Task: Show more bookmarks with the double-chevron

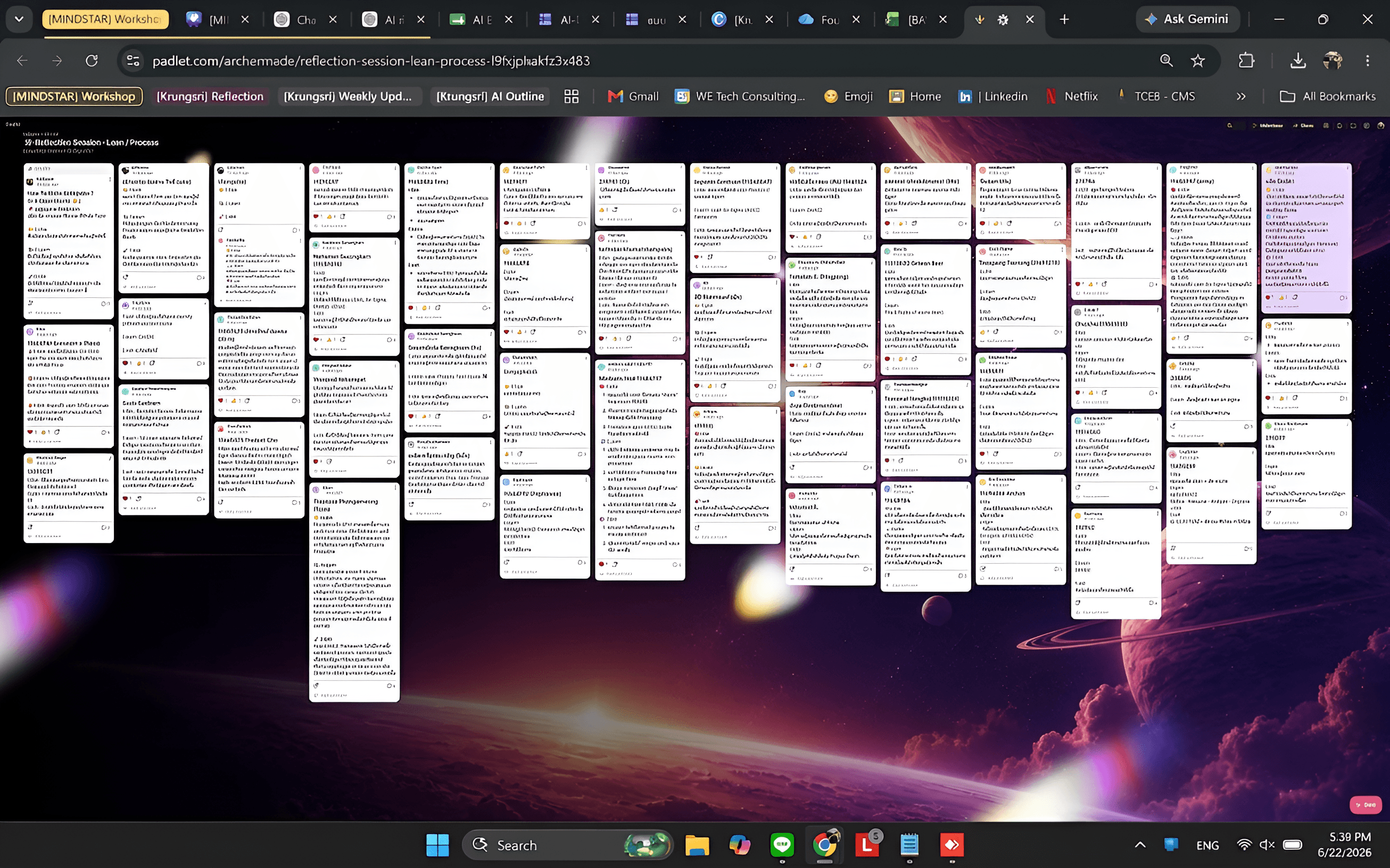Action: tap(1240, 96)
